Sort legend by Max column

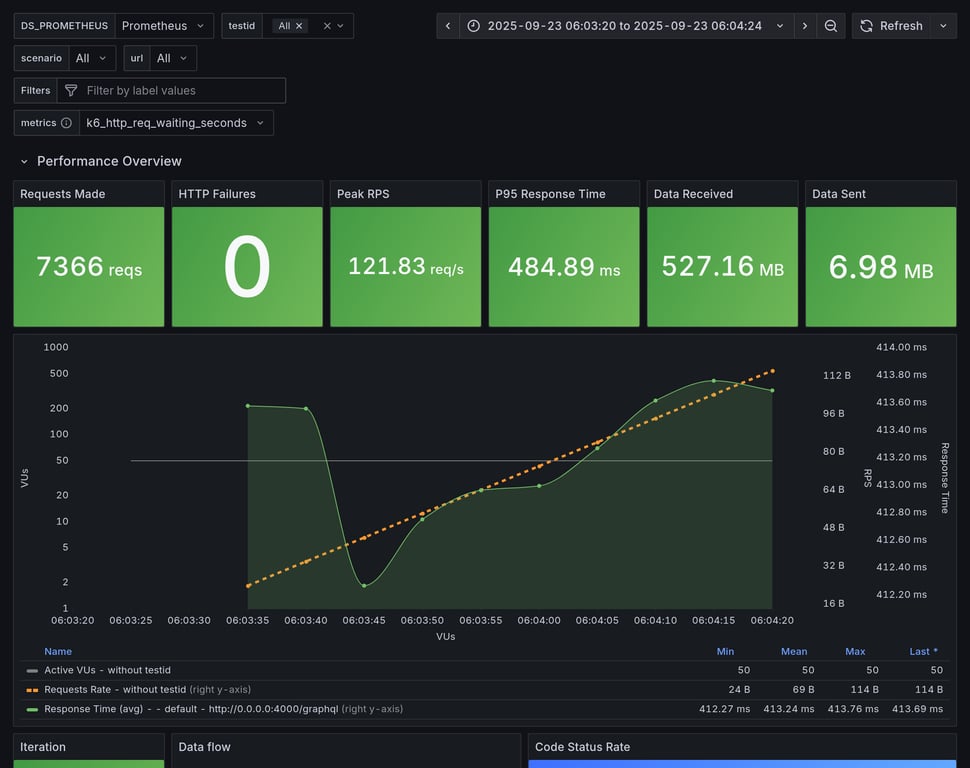coord(855,651)
